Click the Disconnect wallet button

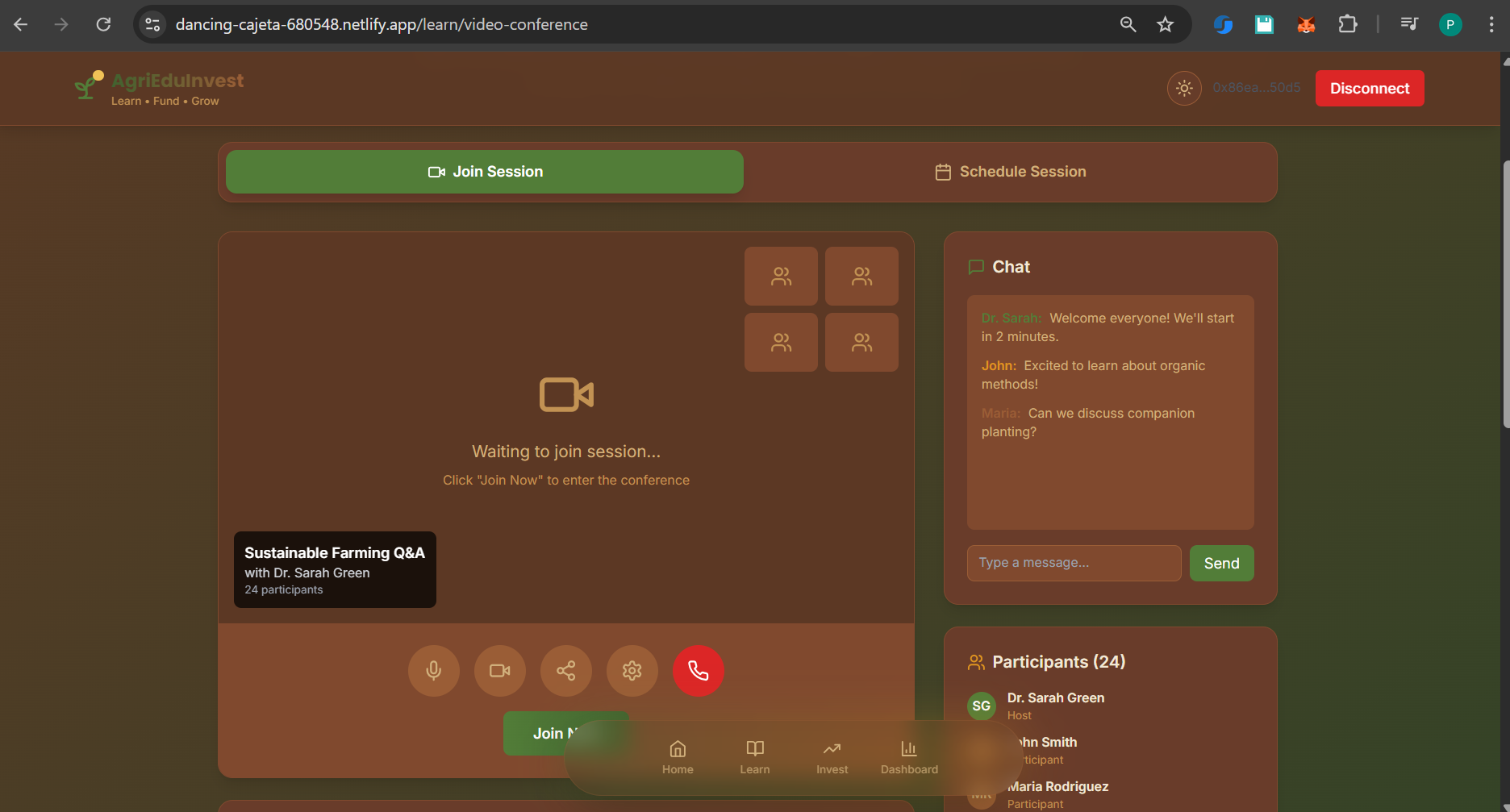pos(1370,89)
